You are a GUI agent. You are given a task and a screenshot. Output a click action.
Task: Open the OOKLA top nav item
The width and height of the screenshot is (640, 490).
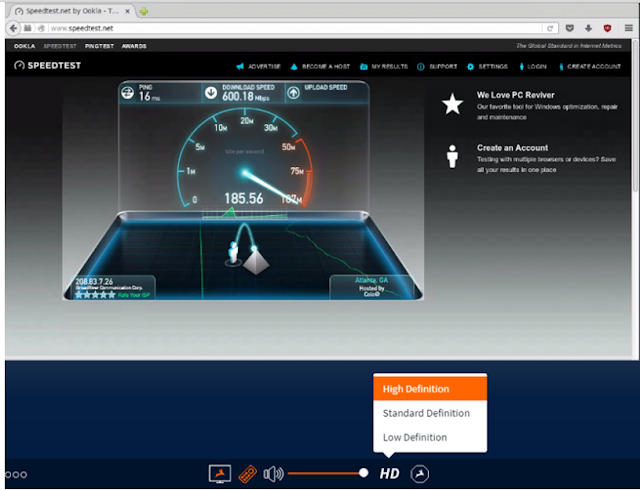coord(24,46)
